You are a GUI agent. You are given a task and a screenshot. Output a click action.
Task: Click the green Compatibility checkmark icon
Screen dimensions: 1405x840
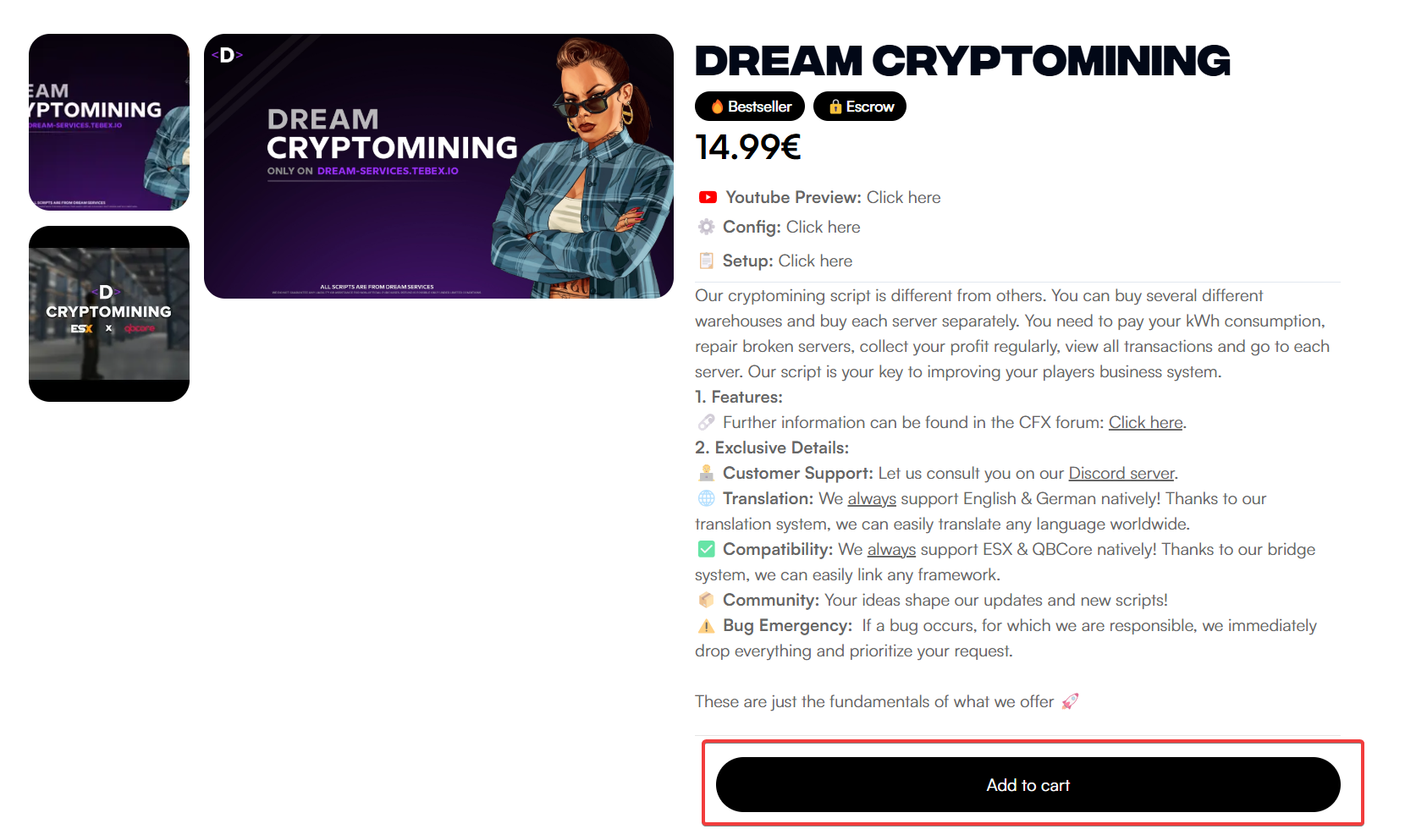coord(706,549)
